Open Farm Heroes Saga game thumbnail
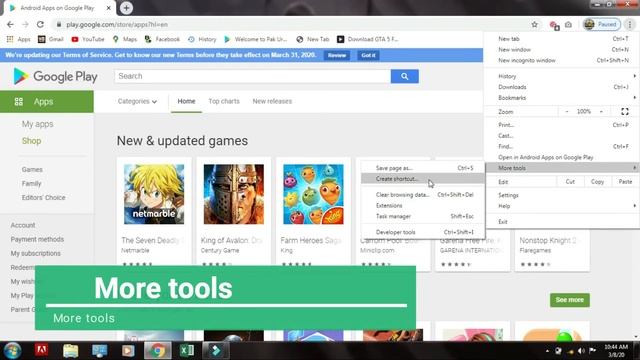Viewport: 640px width, 360px height. [313, 194]
